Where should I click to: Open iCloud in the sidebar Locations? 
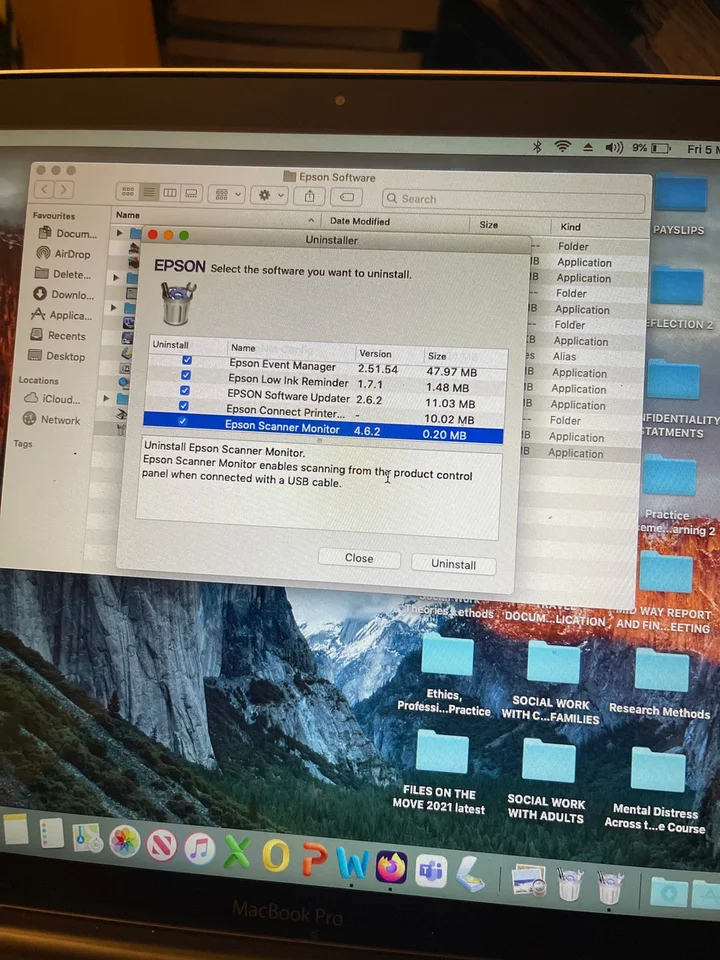coord(52,399)
